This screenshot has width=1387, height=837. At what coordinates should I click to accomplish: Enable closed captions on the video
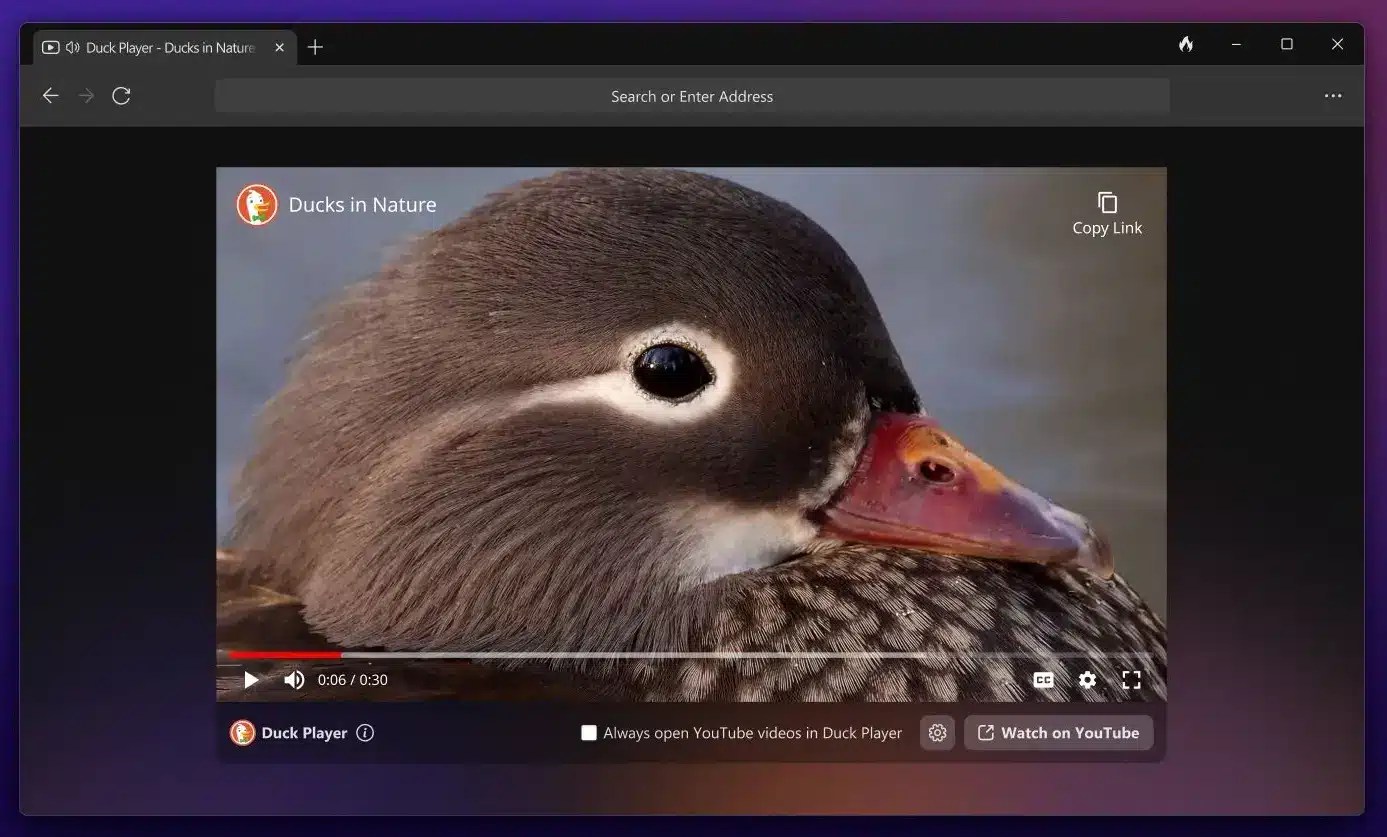(x=1043, y=679)
